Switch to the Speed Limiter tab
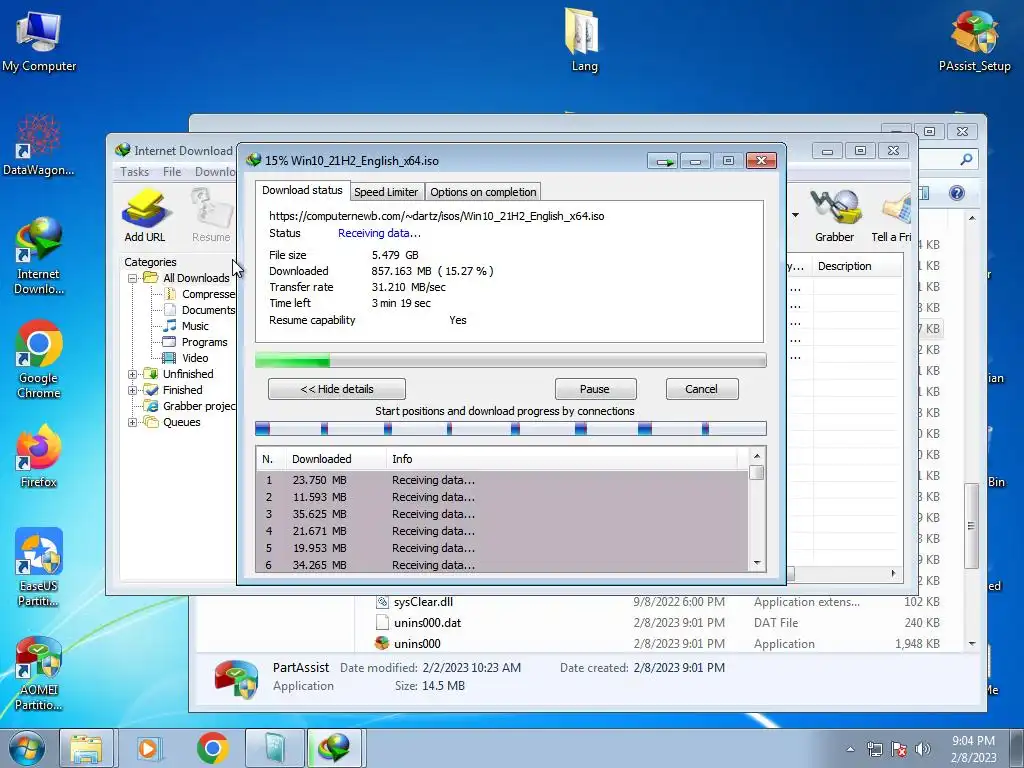The height and width of the screenshot is (768, 1024). pyautogui.click(x=386, y=192)
